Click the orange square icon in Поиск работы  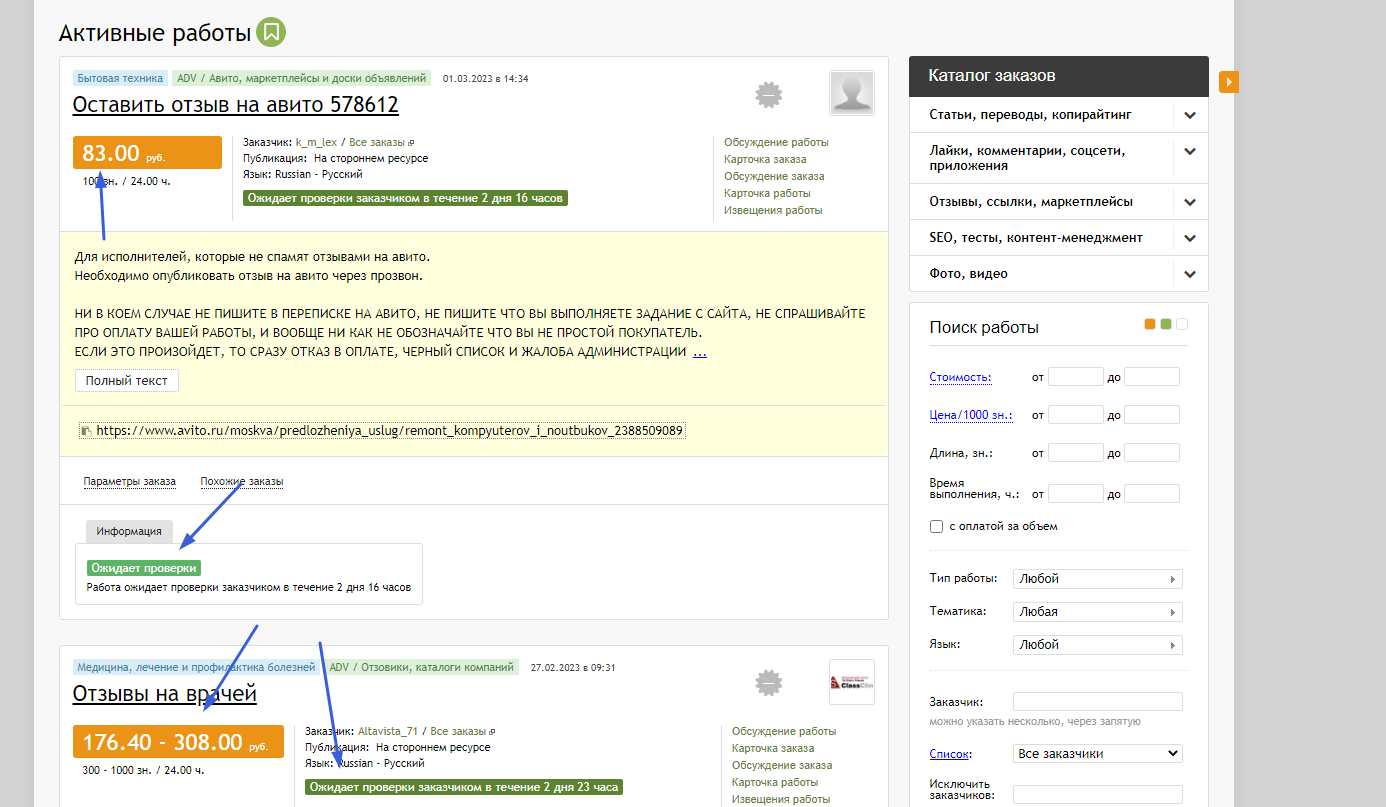(1150, 324)
